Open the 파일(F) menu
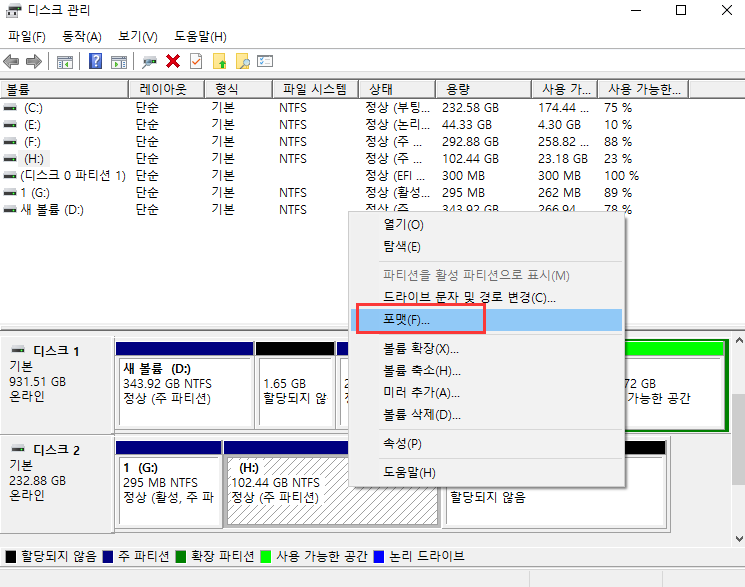The image size is (745, 587). coord(27,37)
